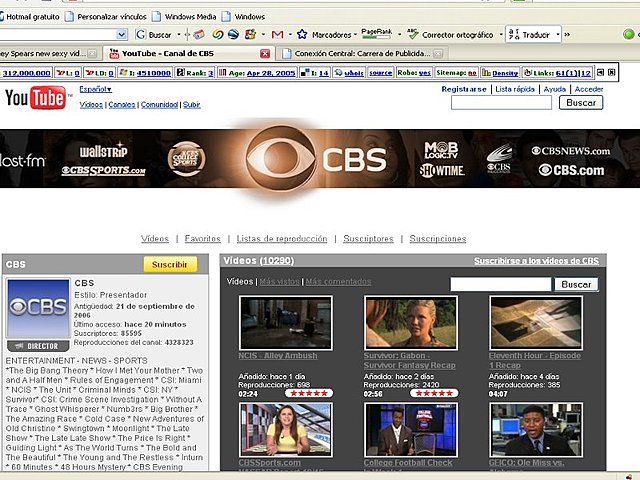The width and height of the screenshot is (640, 480).
Task: Go to YouTube Vídeos navigation link
Action: coord(91,104)
